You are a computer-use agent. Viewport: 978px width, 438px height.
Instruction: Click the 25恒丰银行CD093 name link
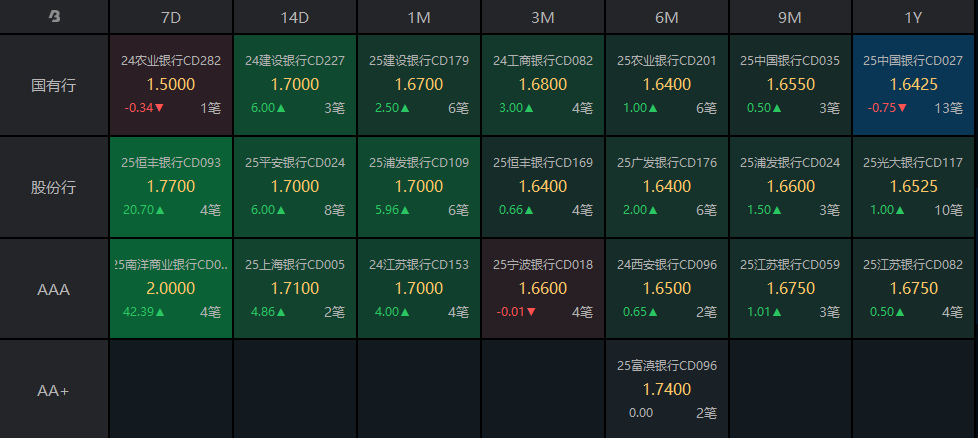pos(171,162)
